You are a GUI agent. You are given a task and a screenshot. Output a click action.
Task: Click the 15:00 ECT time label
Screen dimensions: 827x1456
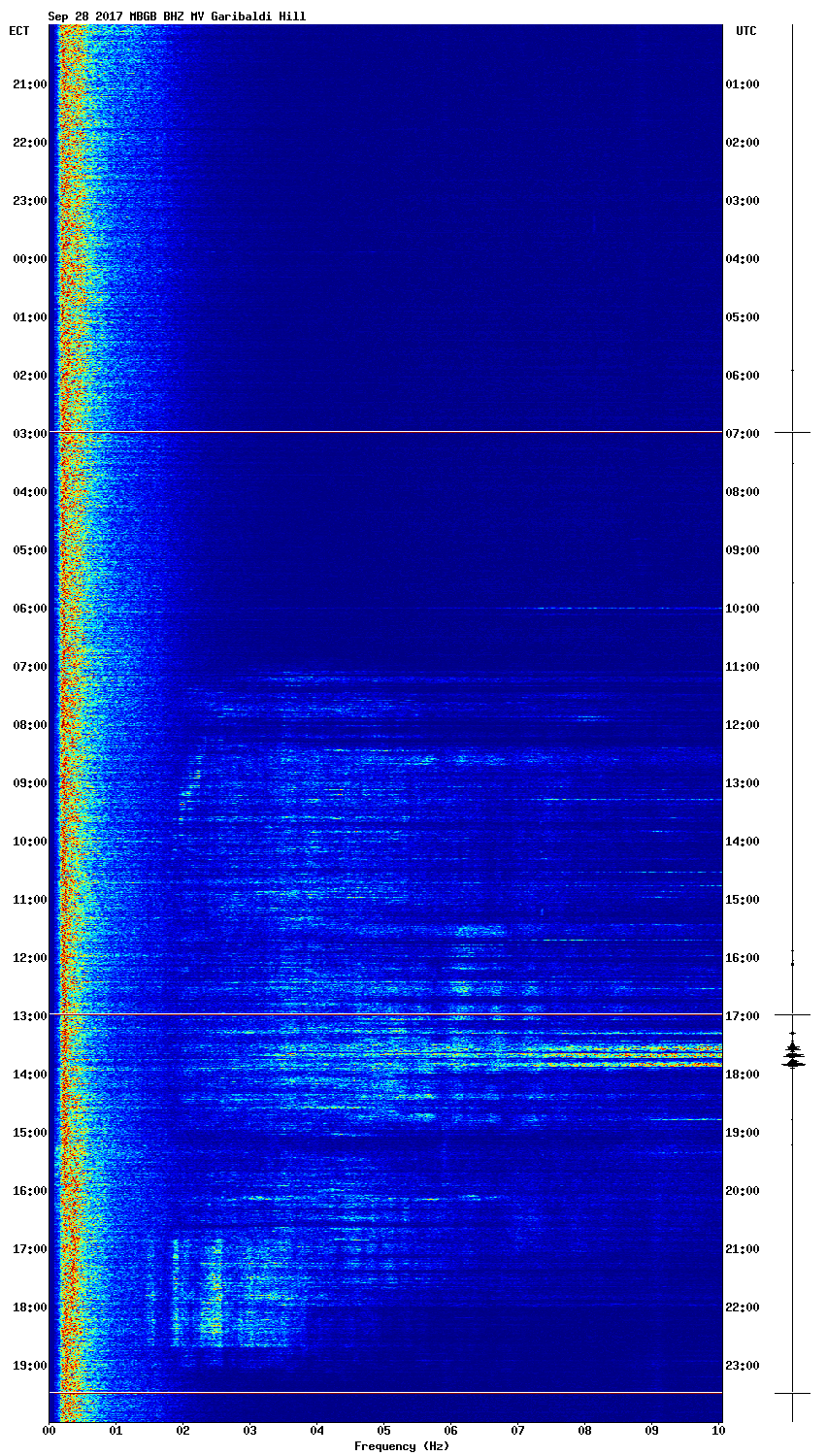(x=30, y=1133)
